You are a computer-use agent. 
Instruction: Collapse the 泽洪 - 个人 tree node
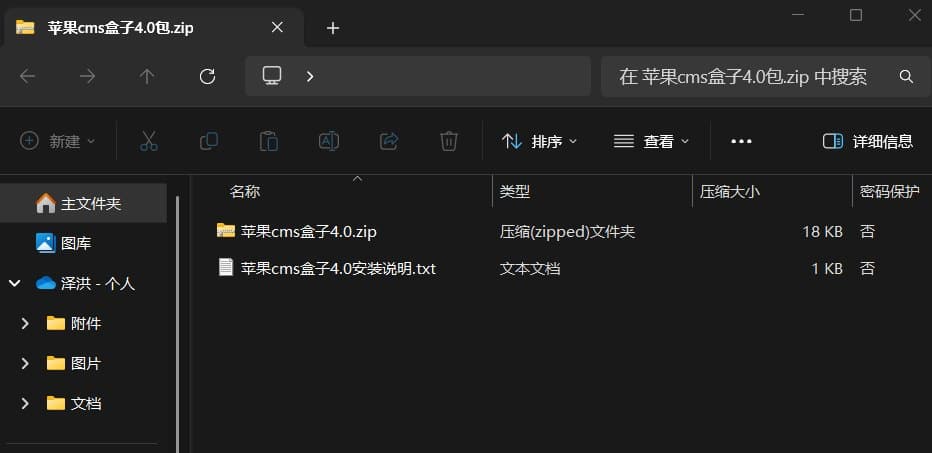pos(14,284)
